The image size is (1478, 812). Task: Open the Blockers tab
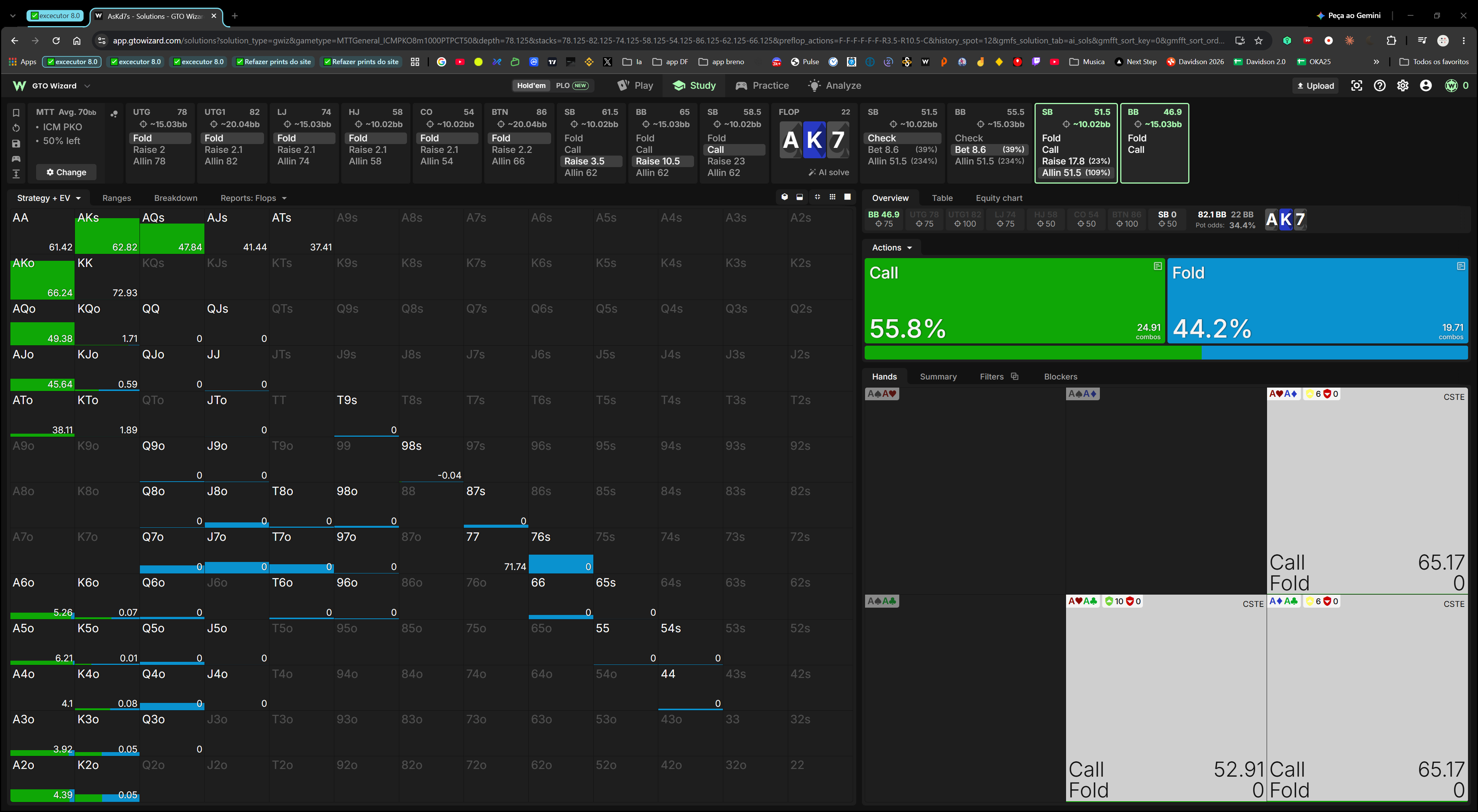click(x=1060, y=376)
